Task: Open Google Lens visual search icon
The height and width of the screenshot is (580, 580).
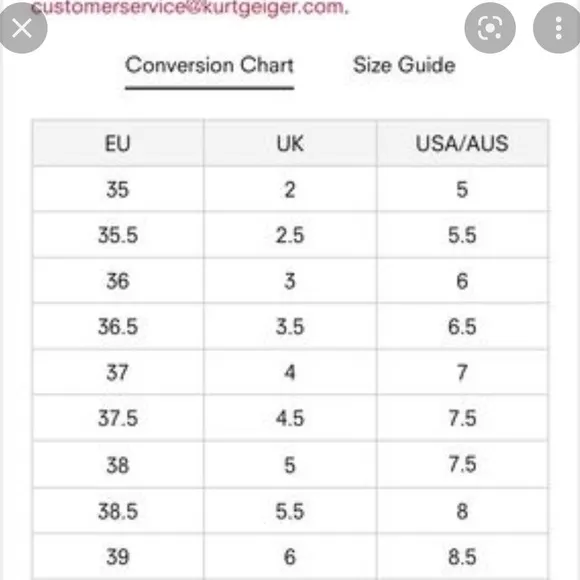Action: 490,28
